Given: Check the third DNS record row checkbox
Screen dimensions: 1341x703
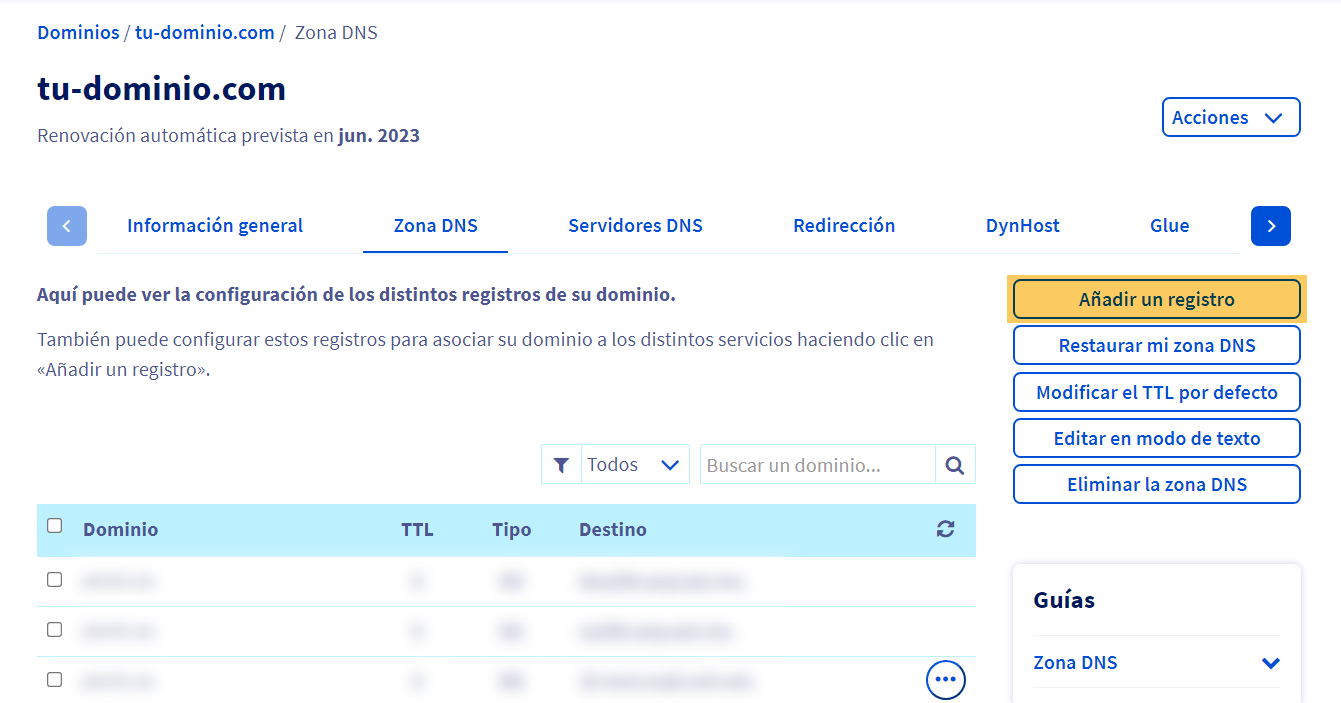Looking at the screenshot, I should pos(55,680).
